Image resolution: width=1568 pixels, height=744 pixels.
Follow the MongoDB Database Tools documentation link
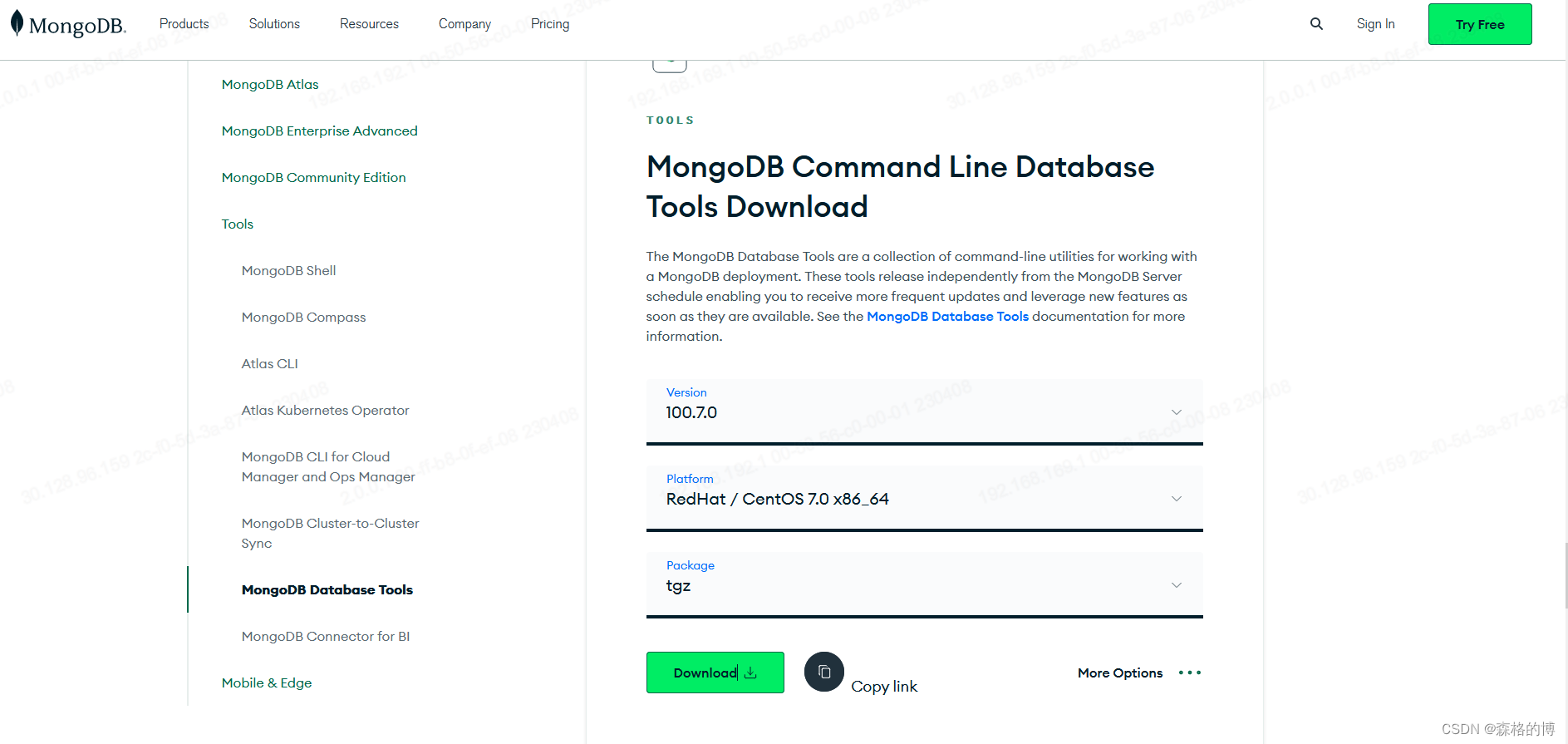(947, 316)
